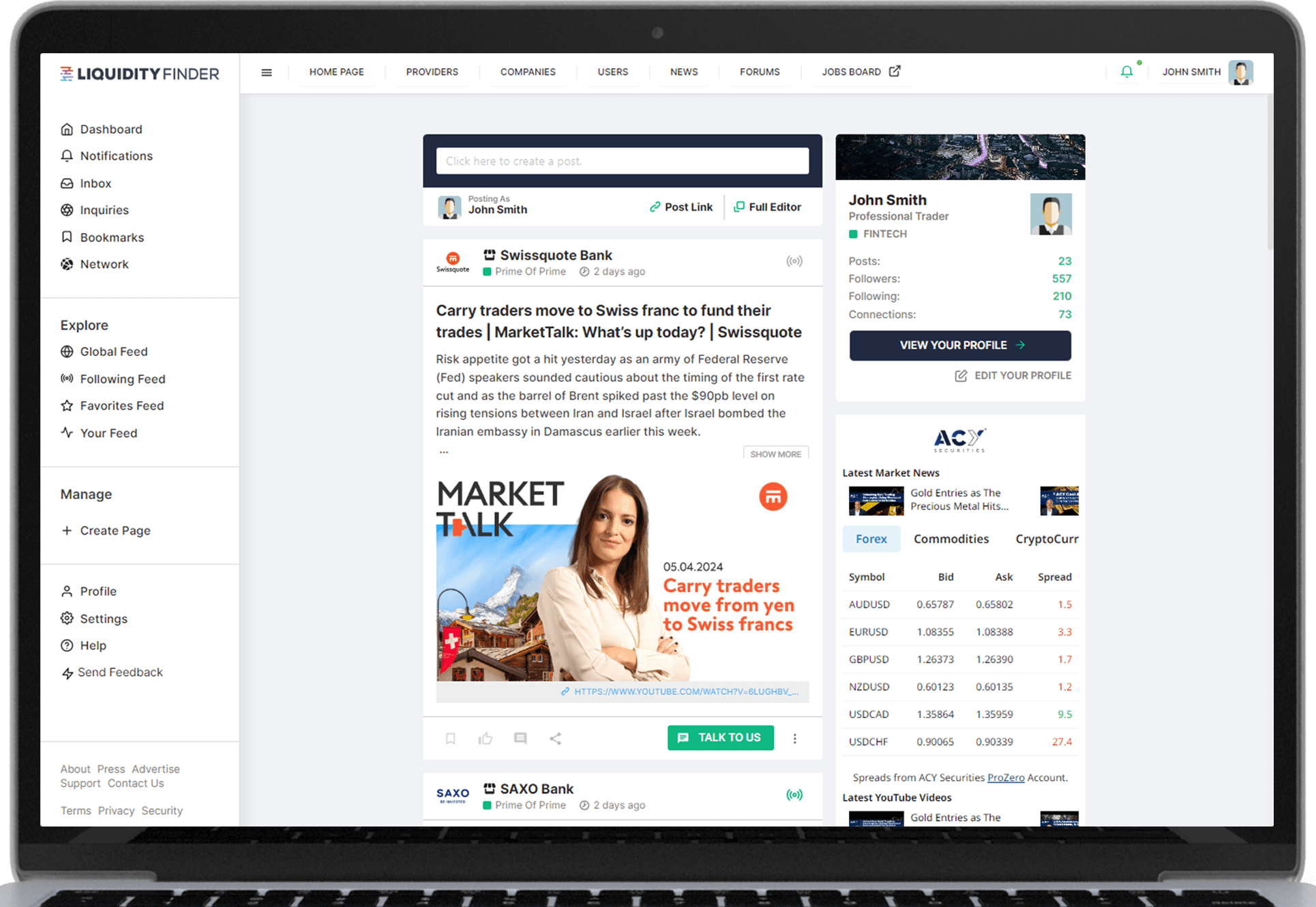Select the CryptoCurr tab
This screenshot has width=1316, height=907.
[x=1047, y=539]
